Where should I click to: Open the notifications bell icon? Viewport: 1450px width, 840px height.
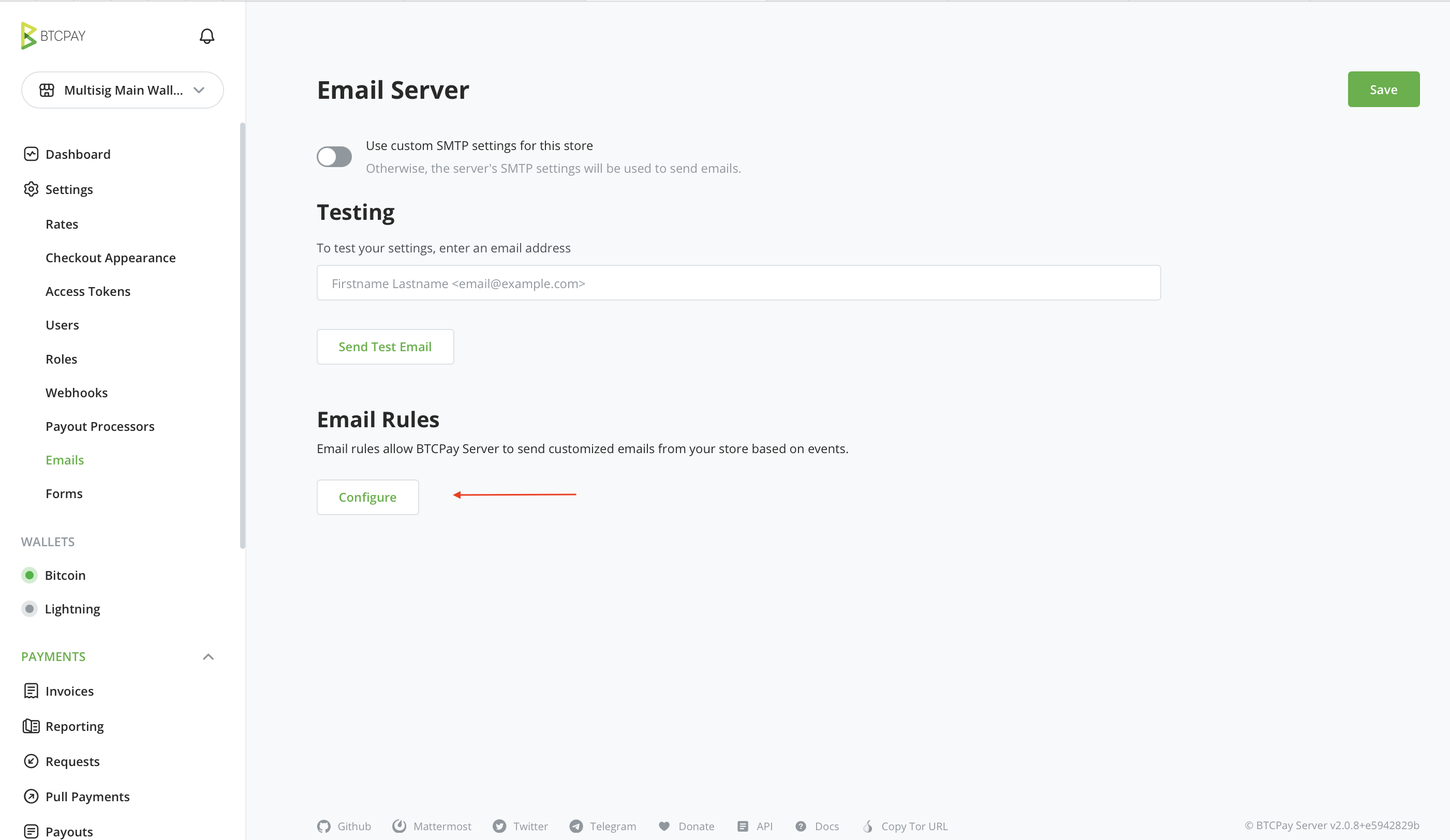coord(206,36)
